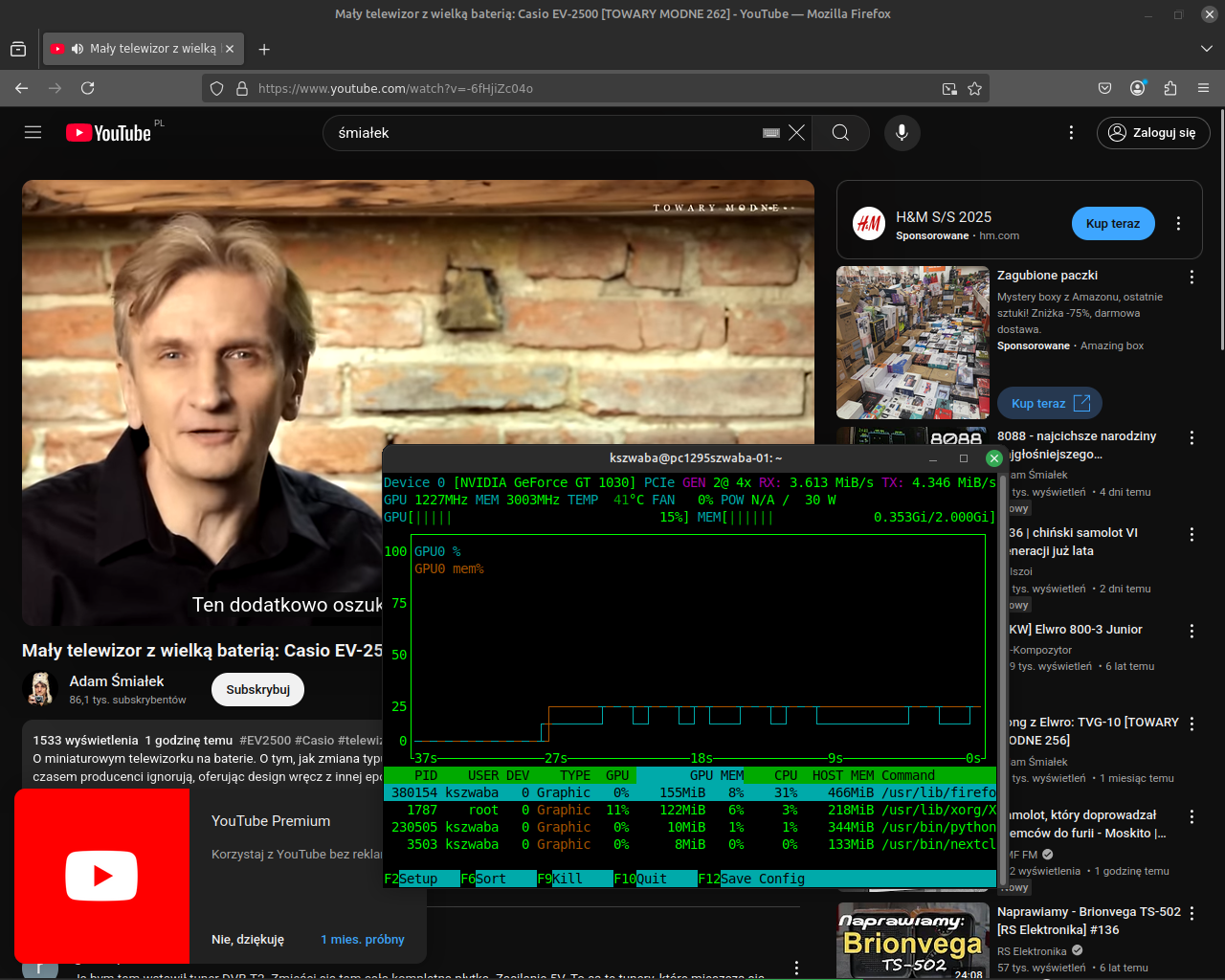Start voice search with microphone icon
The height and width of the screenshot is (980, 1225).
coord(902,133)
